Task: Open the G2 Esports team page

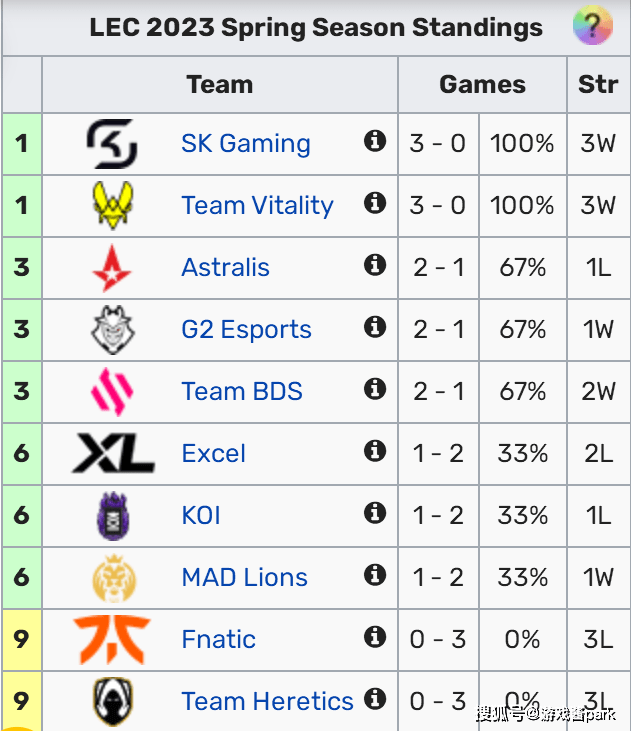Action: pos(246,330)
